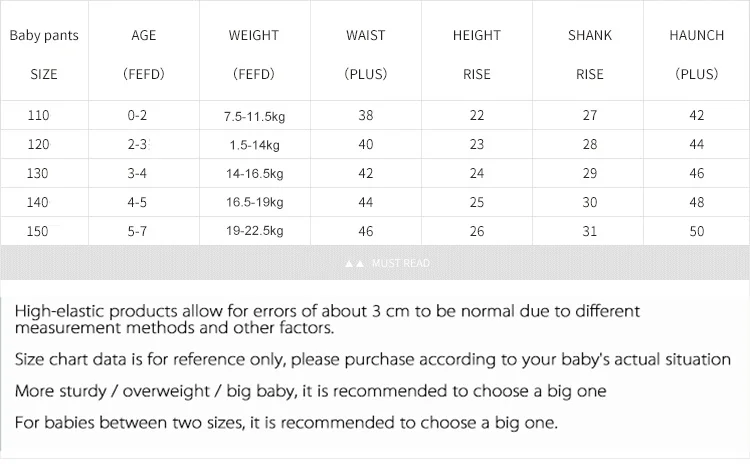Viewport: 750px width, 464px height.
Task: Click the High-elastic products note text
Action: 327,320
